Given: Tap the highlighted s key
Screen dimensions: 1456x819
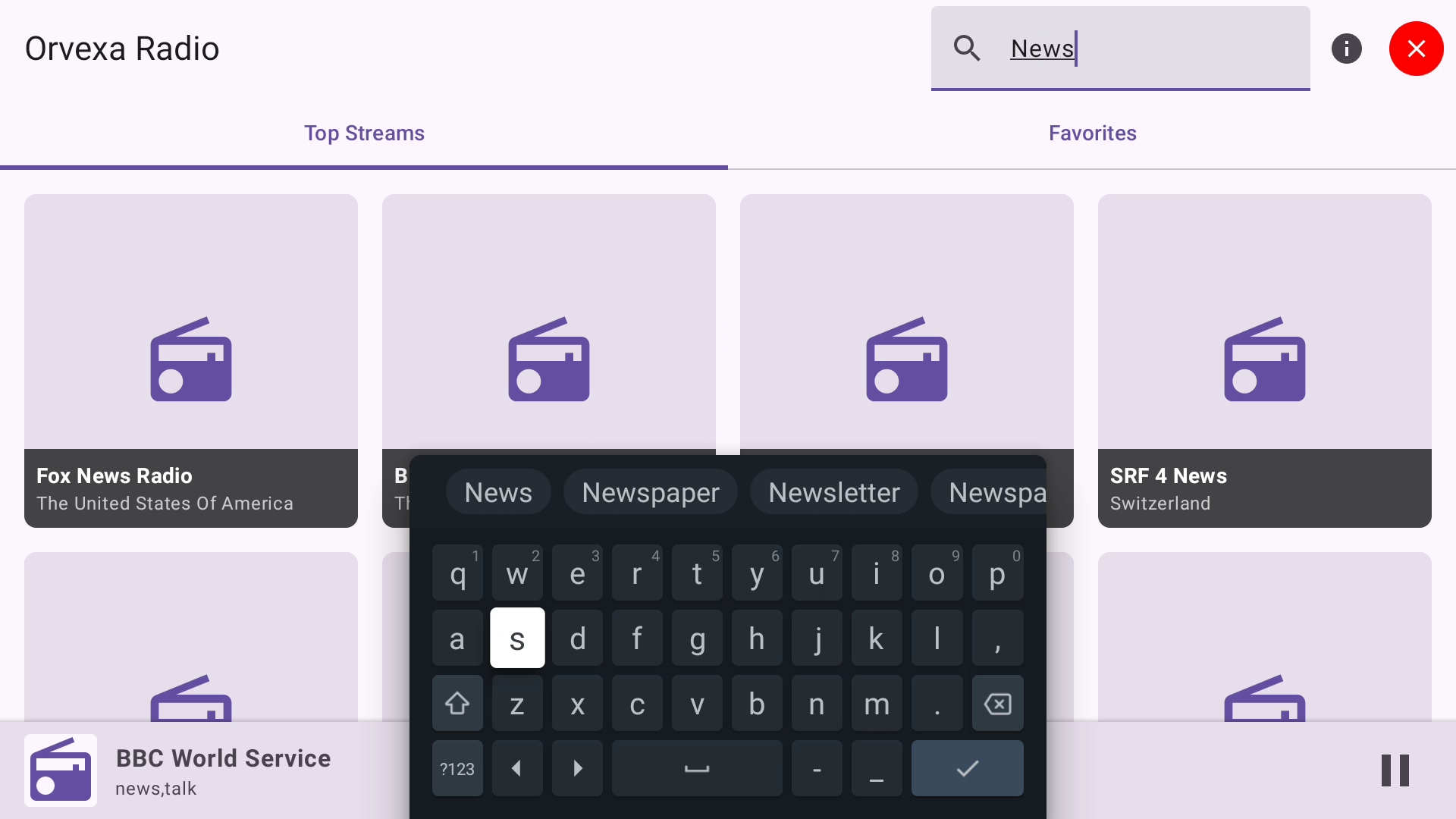Looking at the screenshot, I should tap(517, 639).
